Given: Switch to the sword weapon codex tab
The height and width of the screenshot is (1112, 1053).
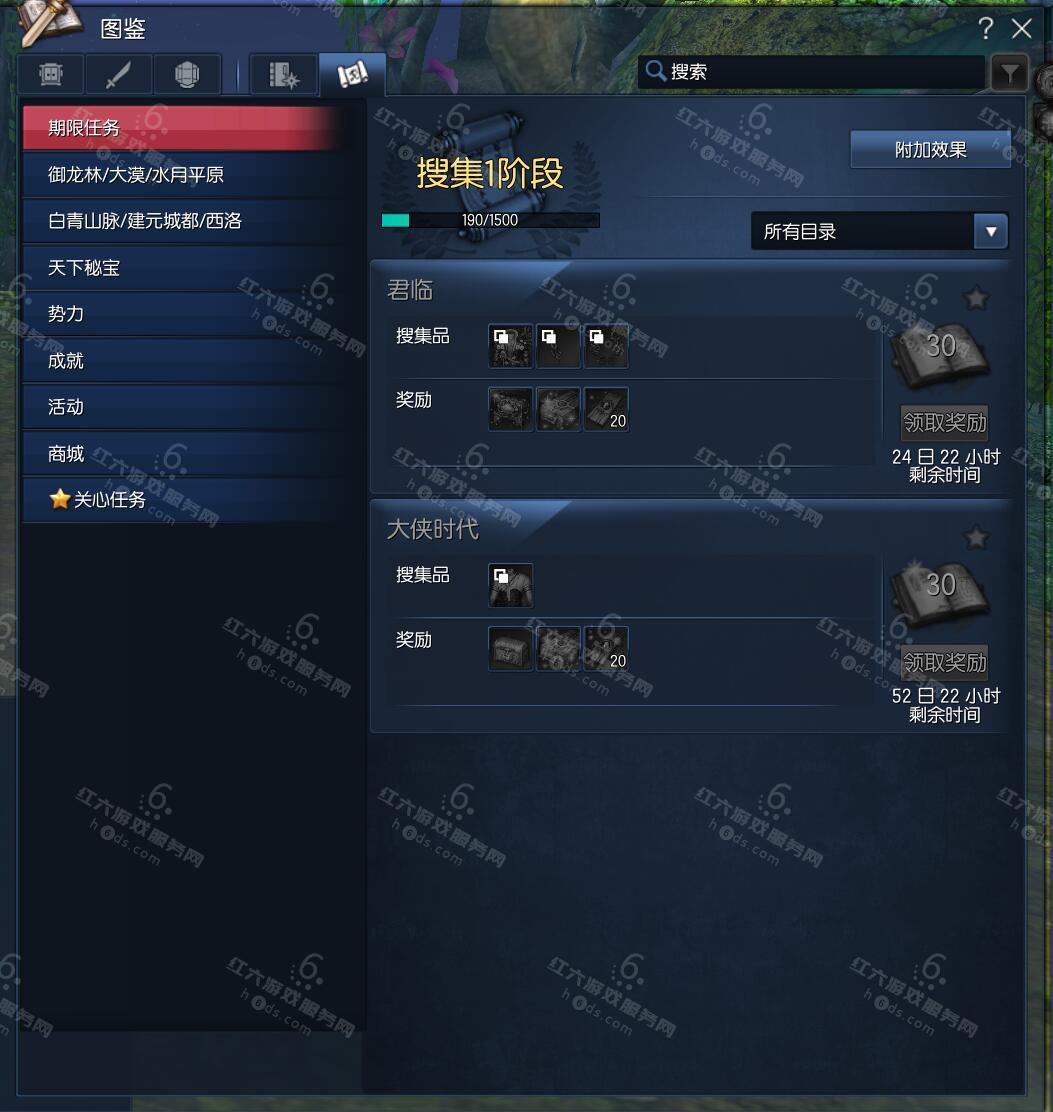Looking at the screenshot, I should pos(118,74).
